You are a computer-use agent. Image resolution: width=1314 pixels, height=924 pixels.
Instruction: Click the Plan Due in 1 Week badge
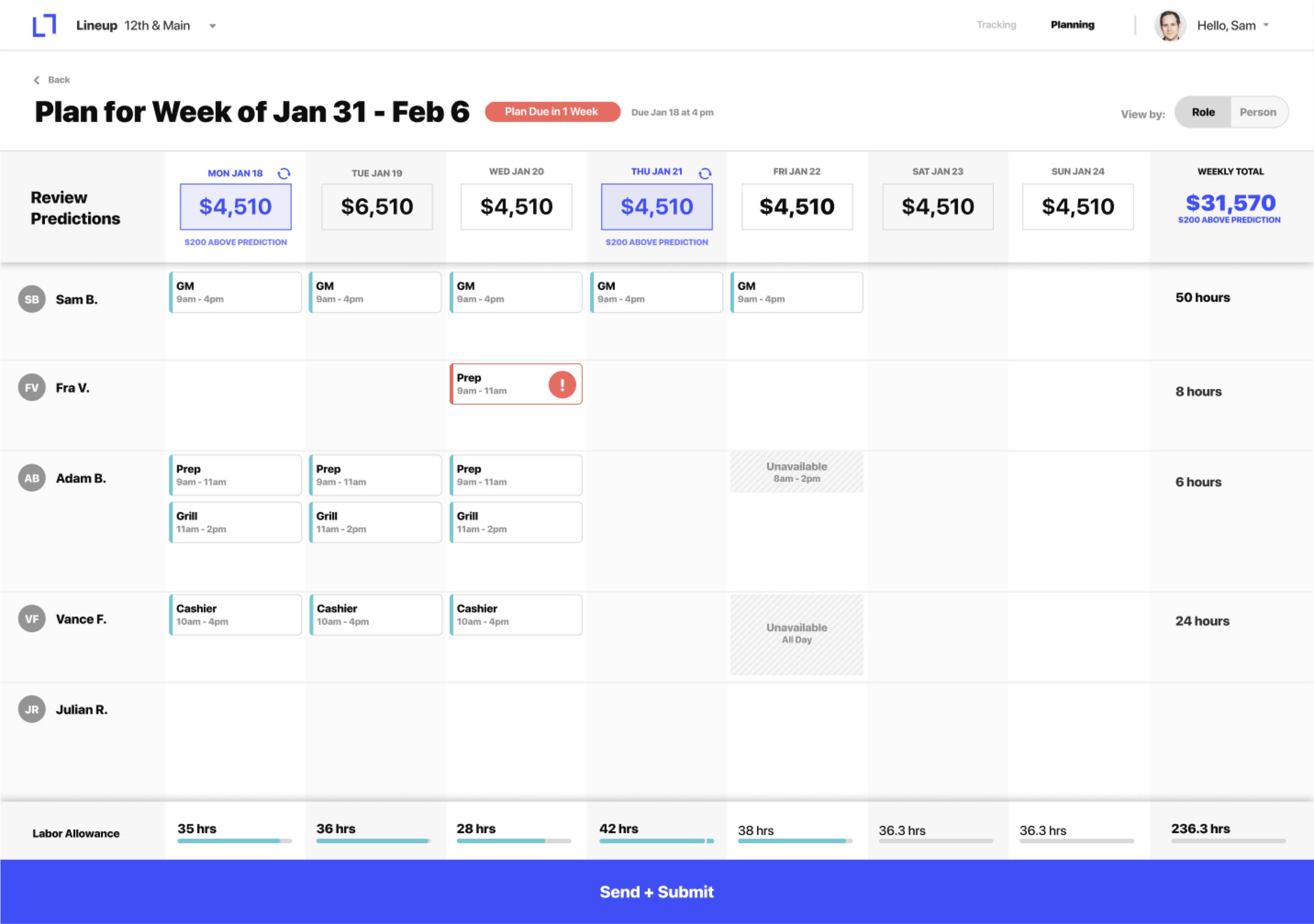point(552,111)
